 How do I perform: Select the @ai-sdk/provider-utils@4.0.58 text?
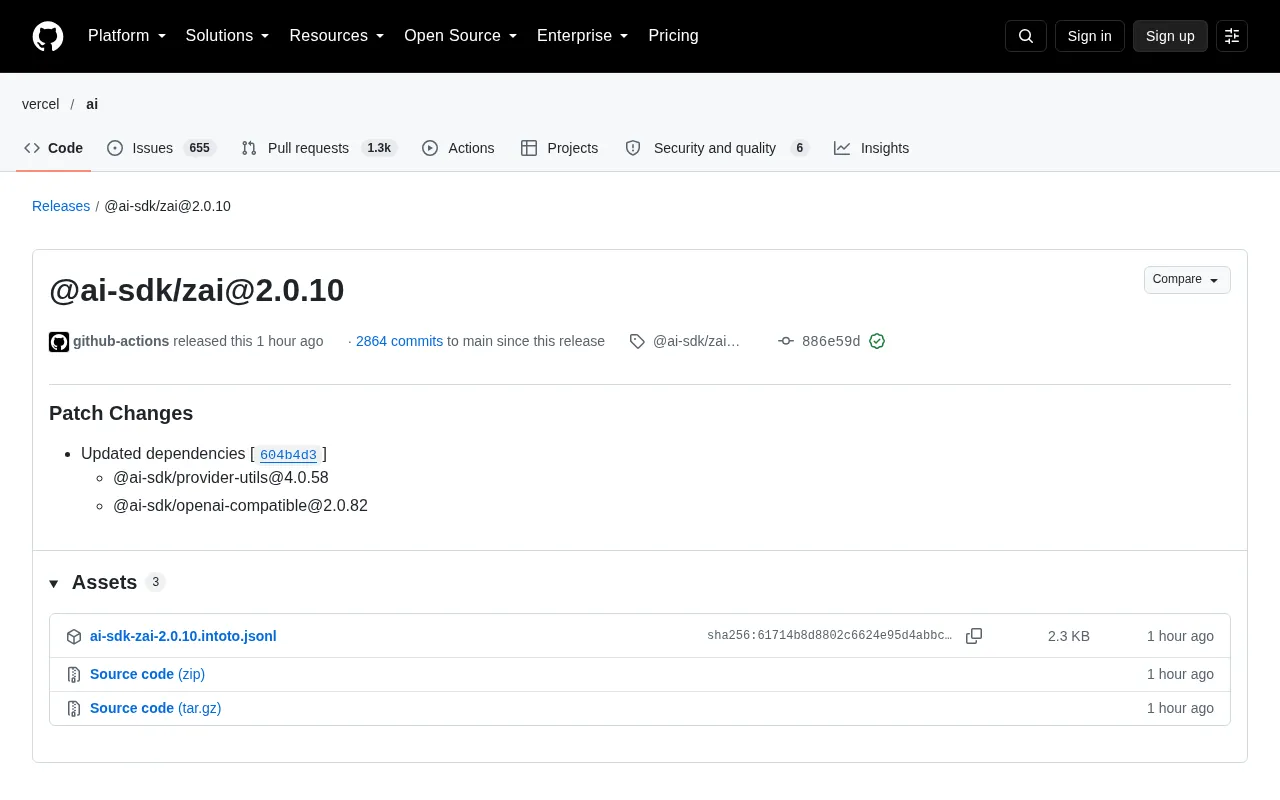pyautogui.click(x=221, y=478)
